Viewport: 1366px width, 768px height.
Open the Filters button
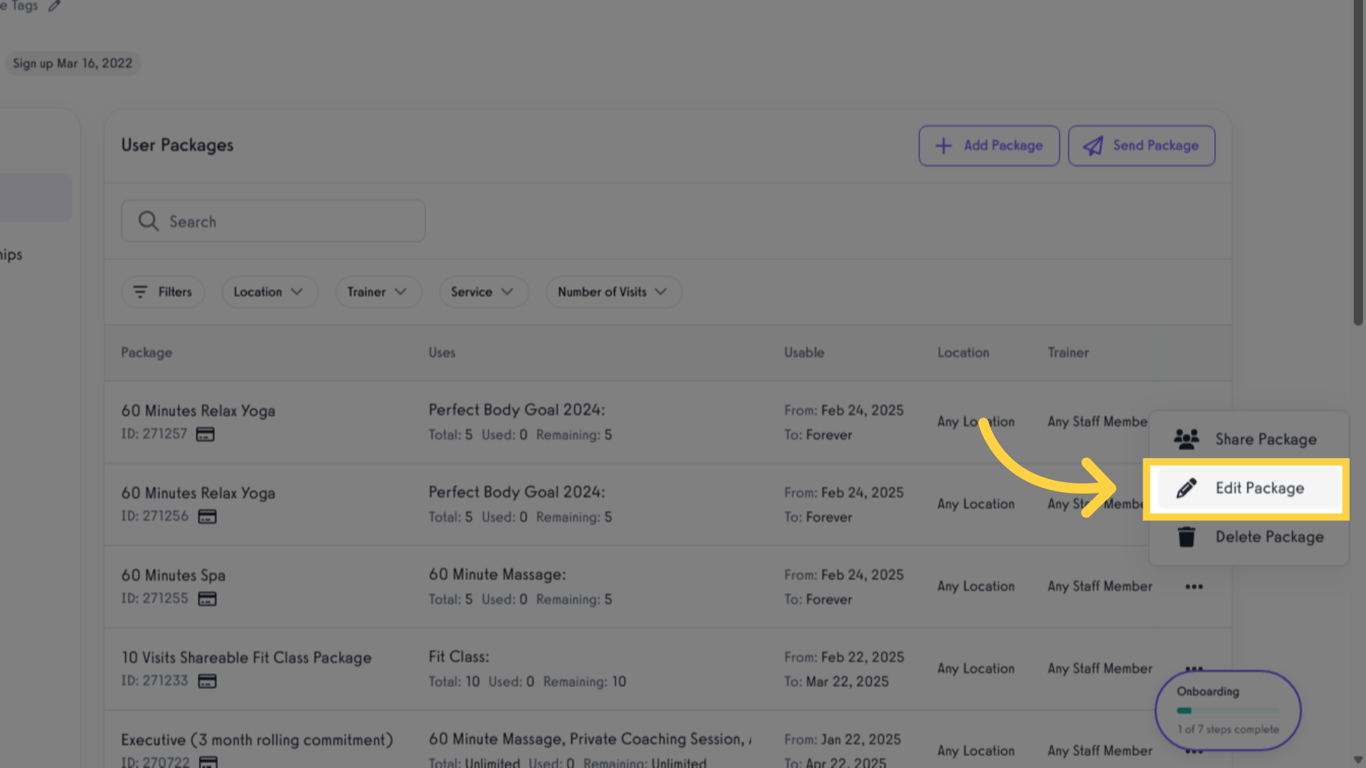click(x=162, y=292)
